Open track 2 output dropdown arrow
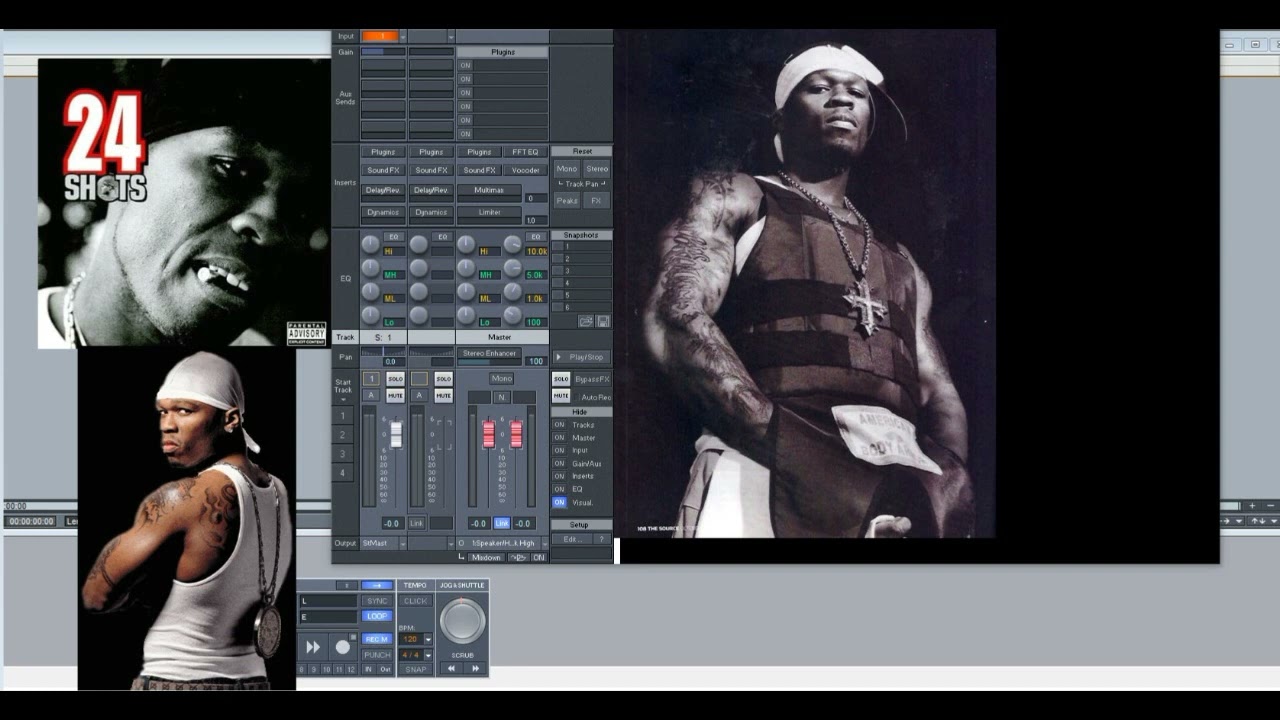 point(451,543)
